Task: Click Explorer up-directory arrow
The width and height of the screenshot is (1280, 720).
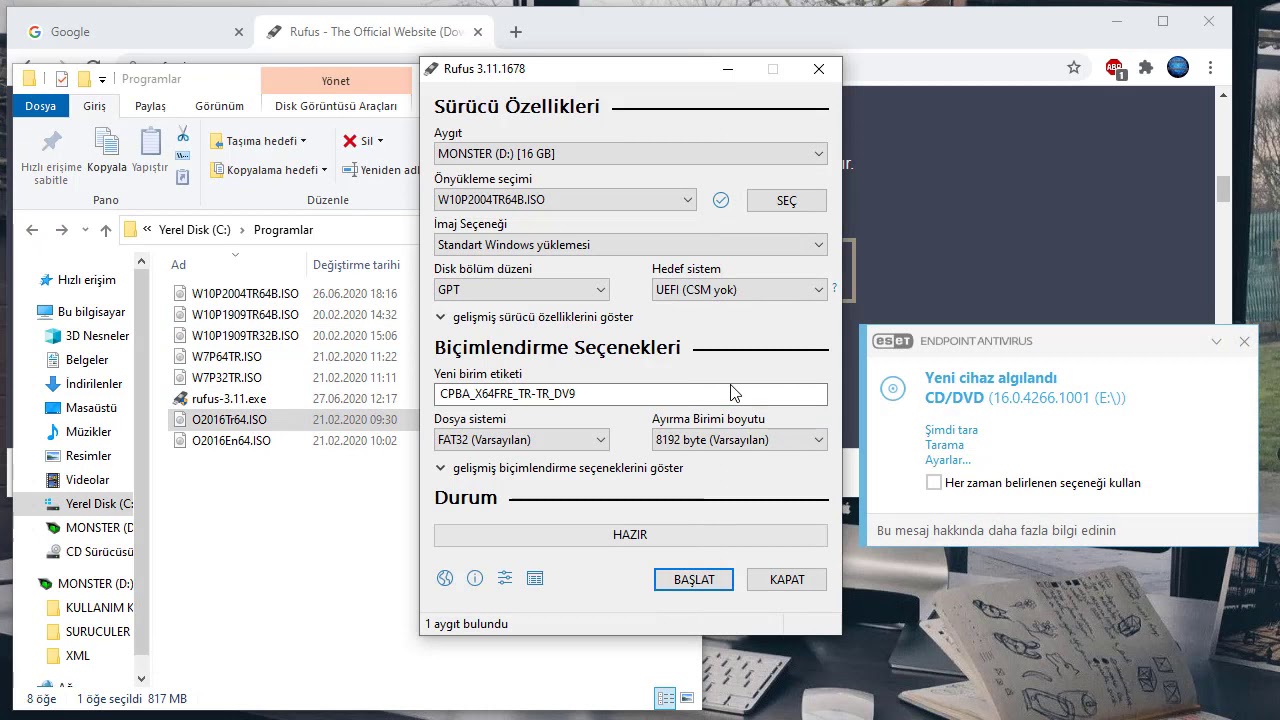Action: point(106,230)
